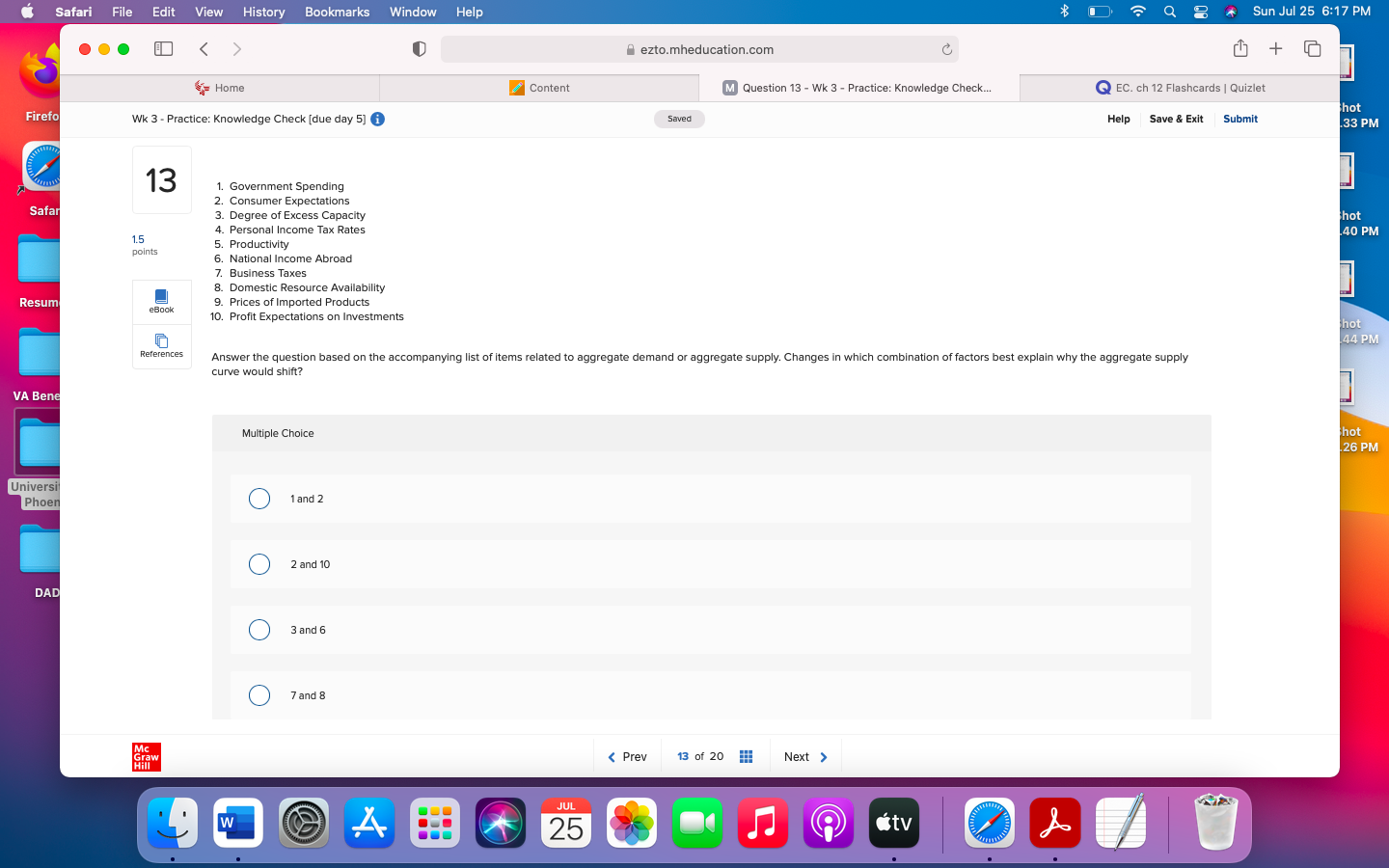
Task: Check the battery indicator in menu bar
Action: click(x=1101, y=12)
